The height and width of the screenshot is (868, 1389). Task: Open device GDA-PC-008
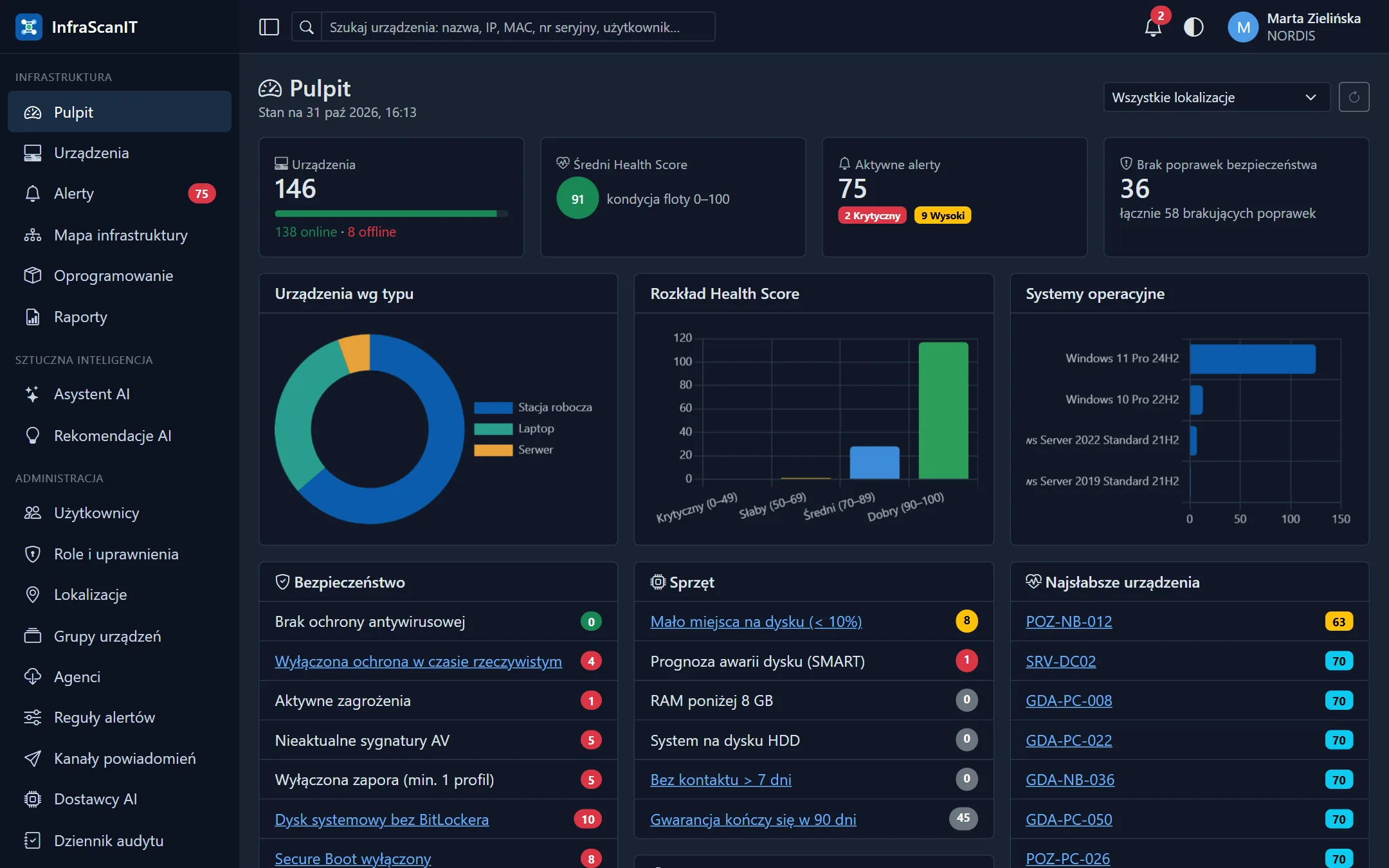[x=1069, y=701]
